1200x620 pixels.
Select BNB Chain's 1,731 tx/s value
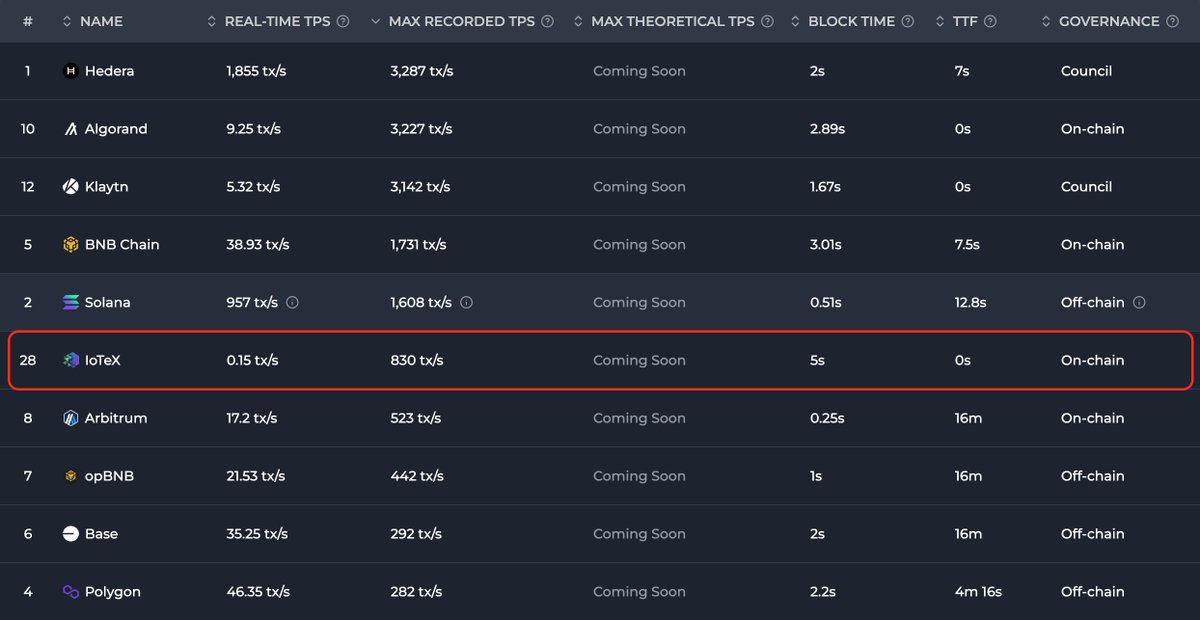tap(418, 245)
